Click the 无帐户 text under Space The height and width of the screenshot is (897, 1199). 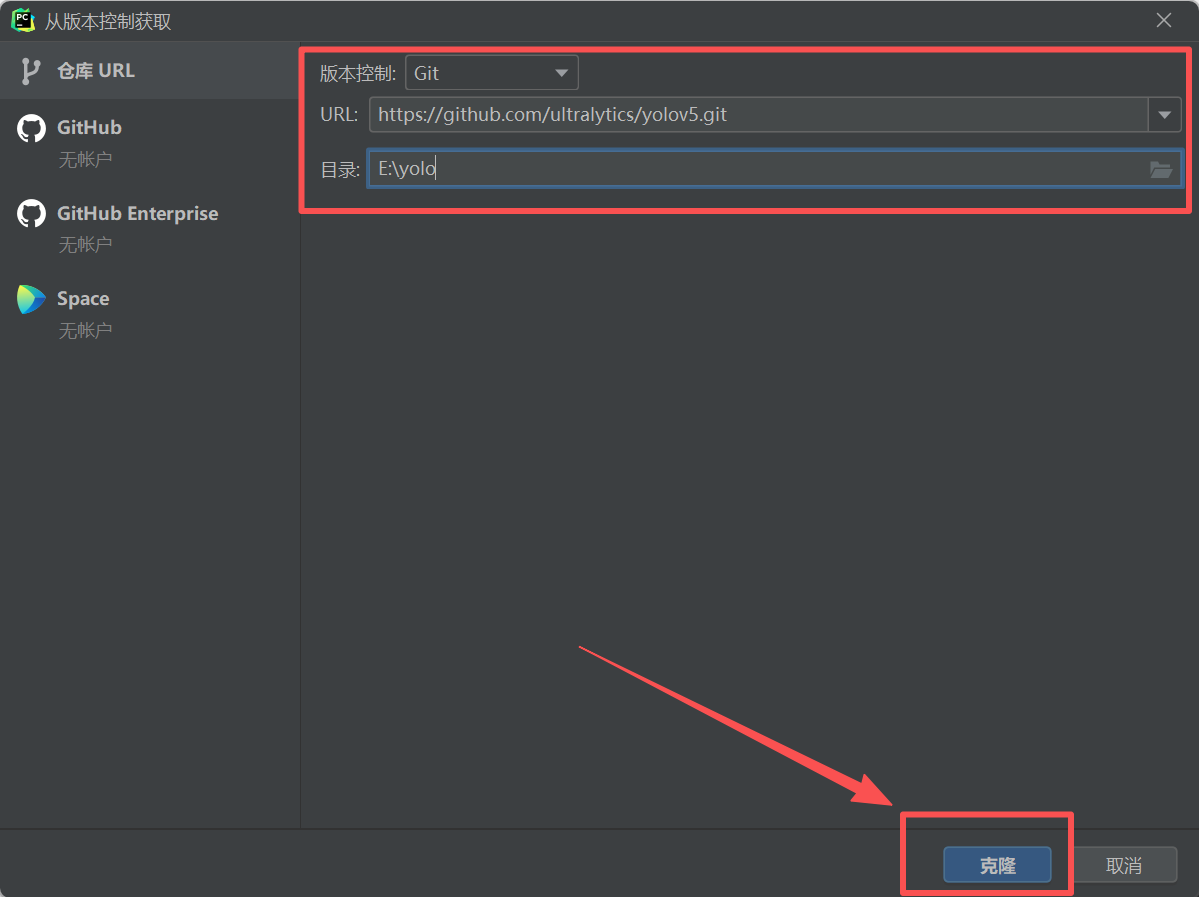[x=86, y=330]
